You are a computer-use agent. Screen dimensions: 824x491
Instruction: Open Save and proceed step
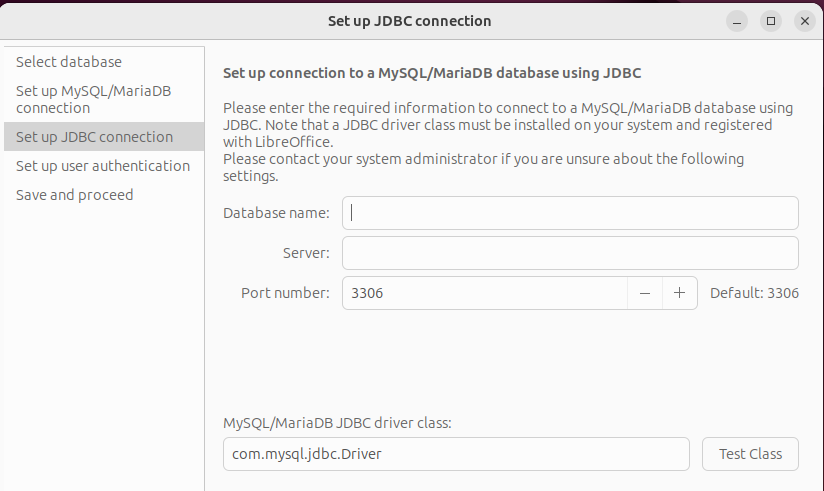[74, 195]
